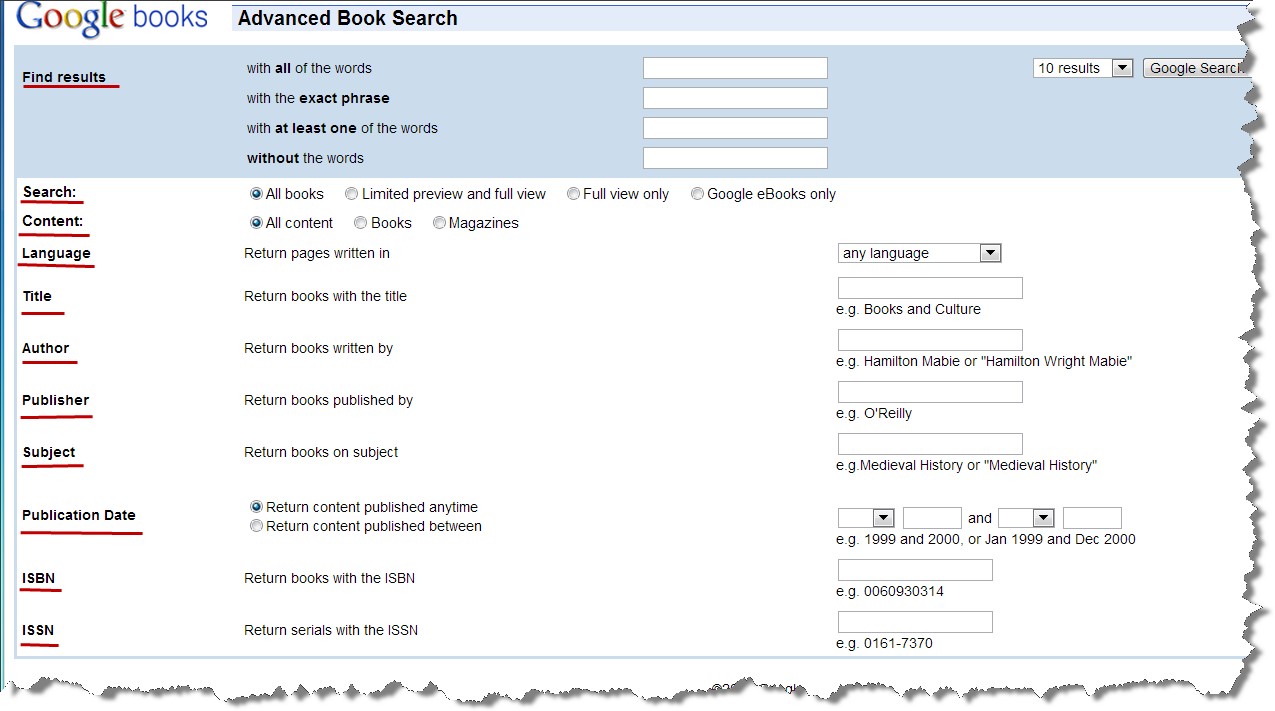Focus the ISBN input field
Image resolution: width=1275 pixels, height=711 pixels.
[x=915, y=570]
